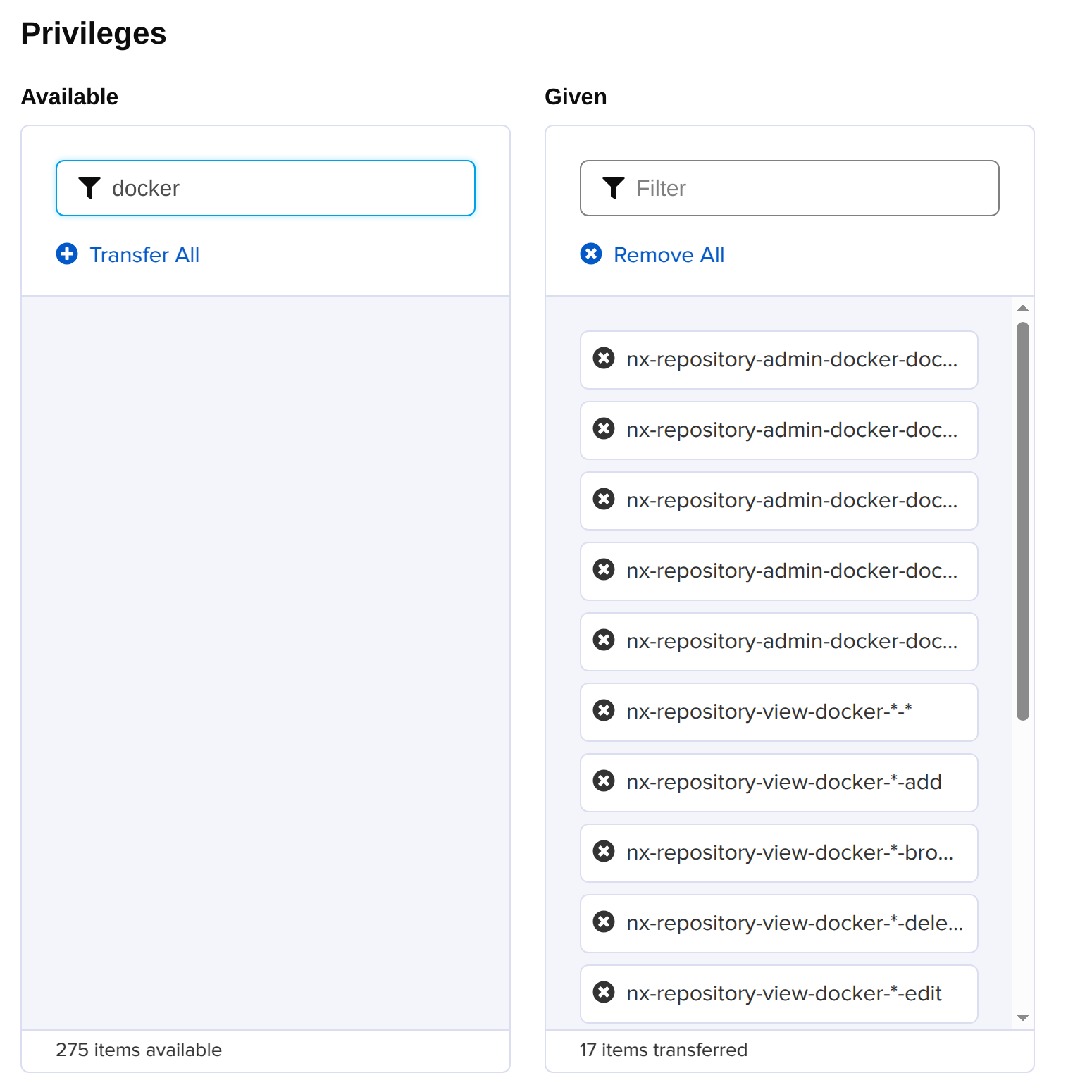The image size is (1092, 1092).
Task: Click scrollbar down arrow in Given list
Action: point(1023,1017)
